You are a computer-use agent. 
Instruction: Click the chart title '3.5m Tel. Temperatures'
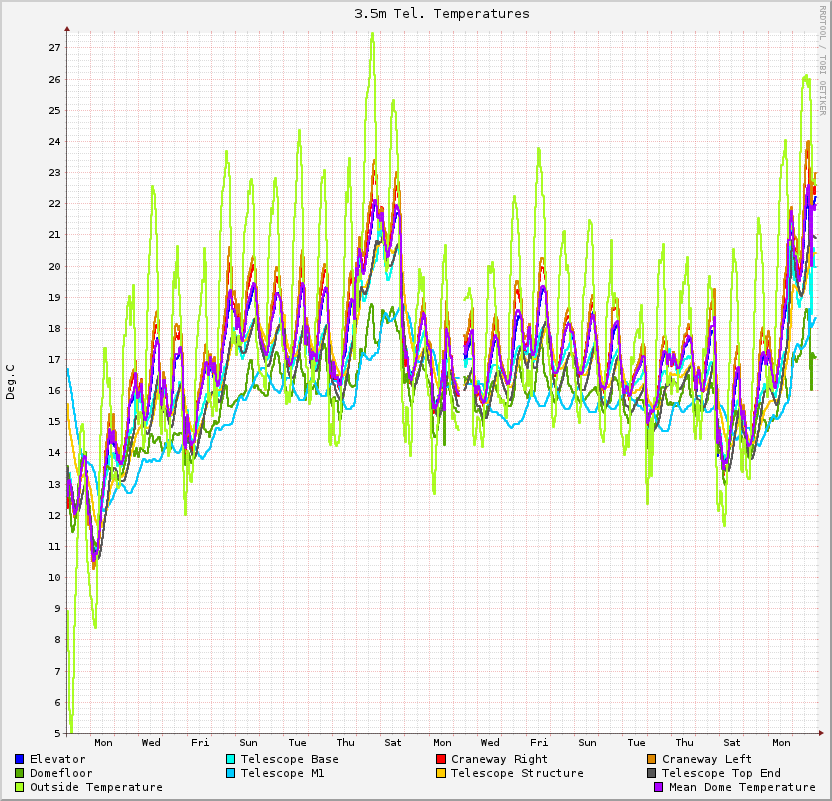(442, 14)
